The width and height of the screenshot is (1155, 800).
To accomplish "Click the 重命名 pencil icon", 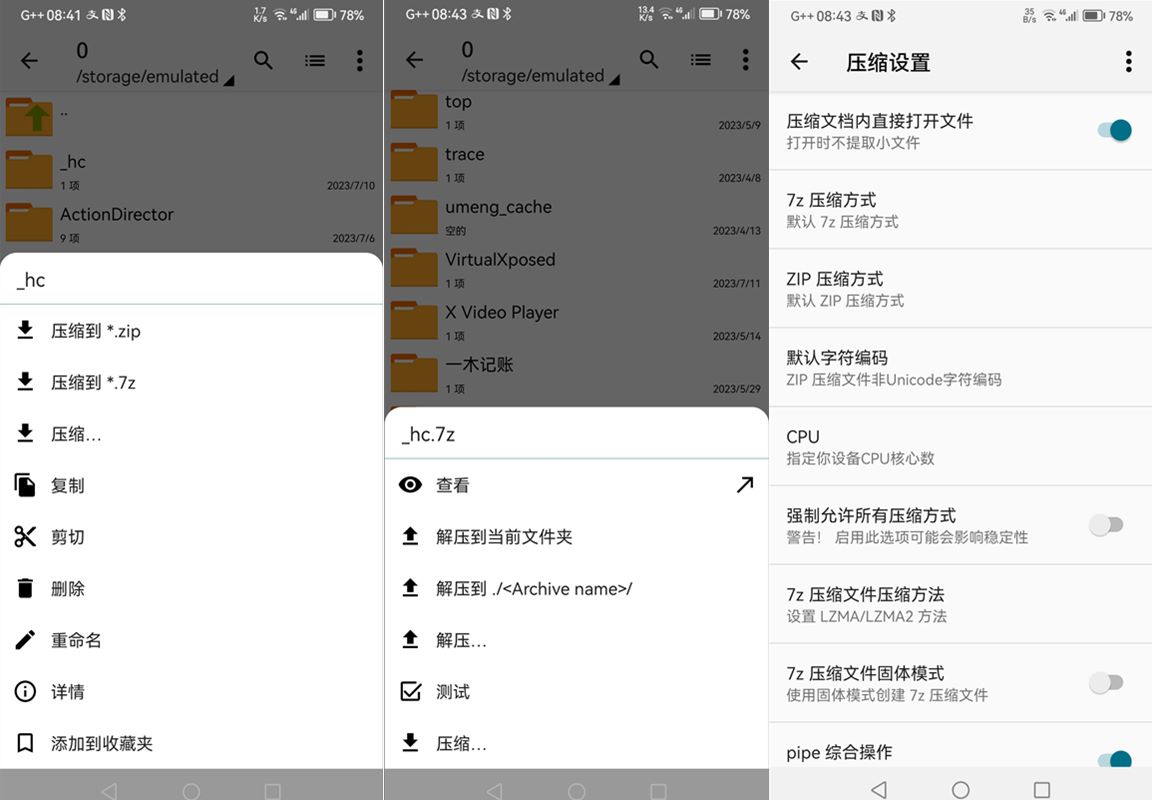I will (25, 640).
